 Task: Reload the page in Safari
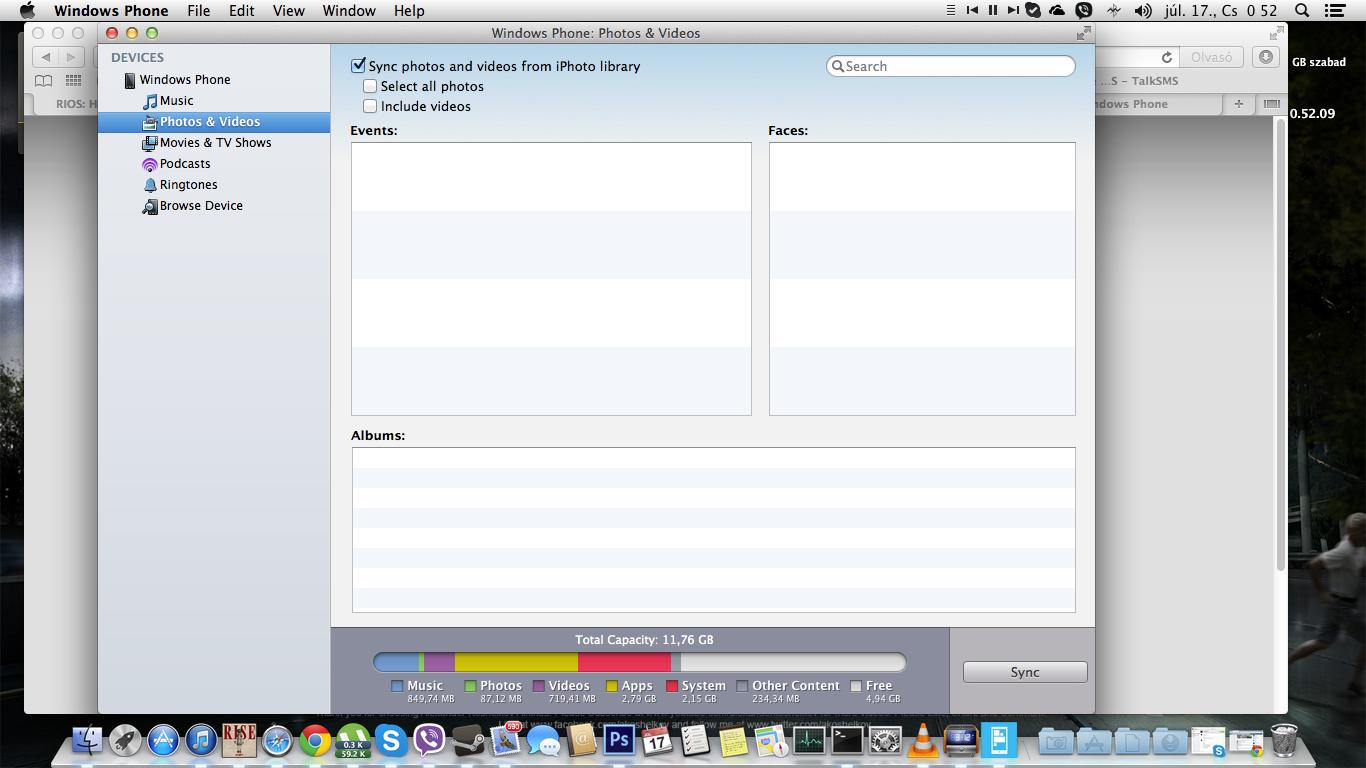pyautogui.click(x=1166, y=57)
